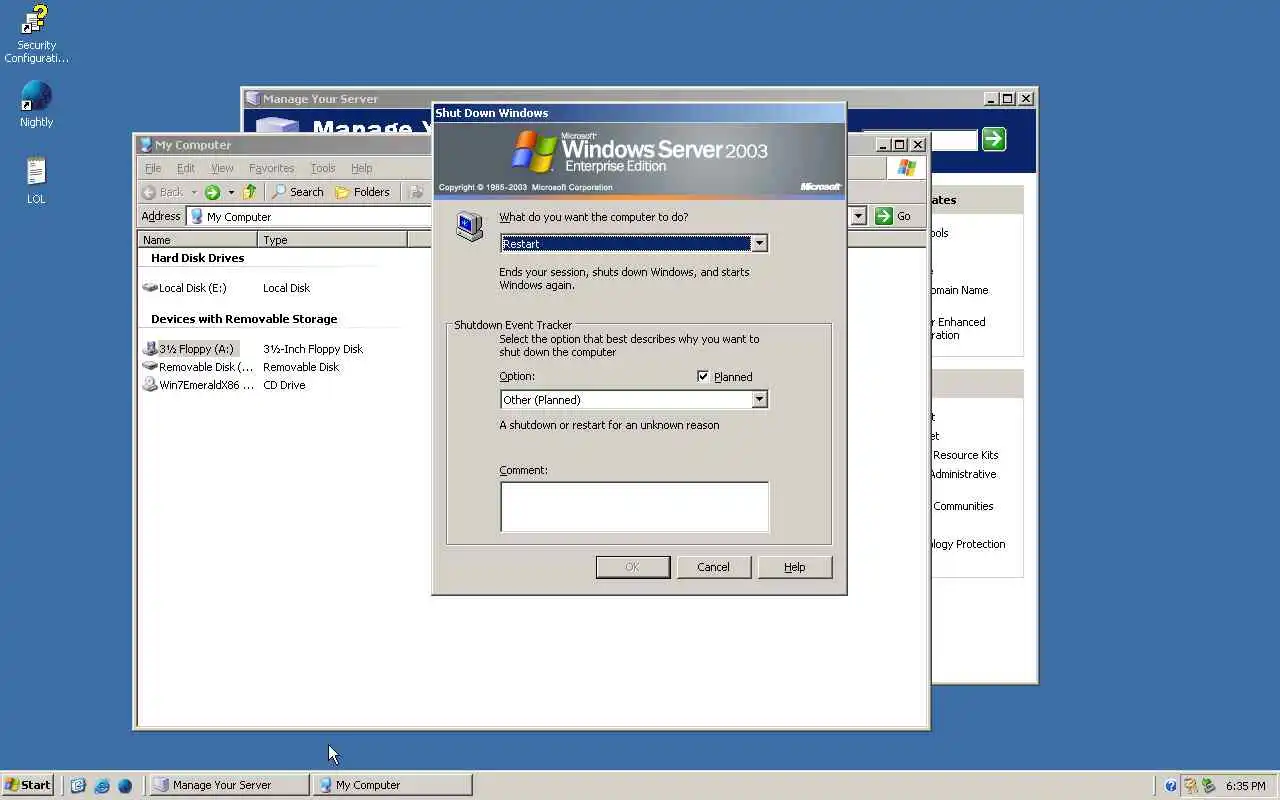Open the LOL text file on desktop

click(x=36, y=180)
